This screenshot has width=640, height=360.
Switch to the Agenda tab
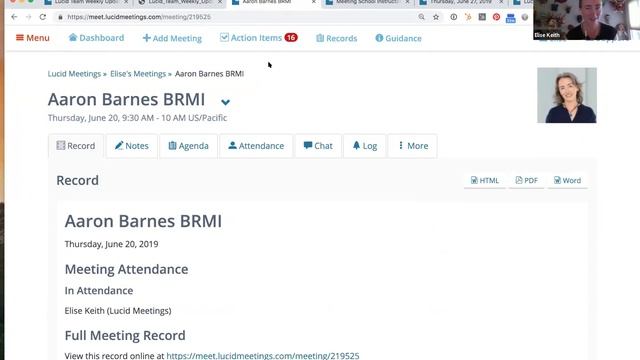189,146
